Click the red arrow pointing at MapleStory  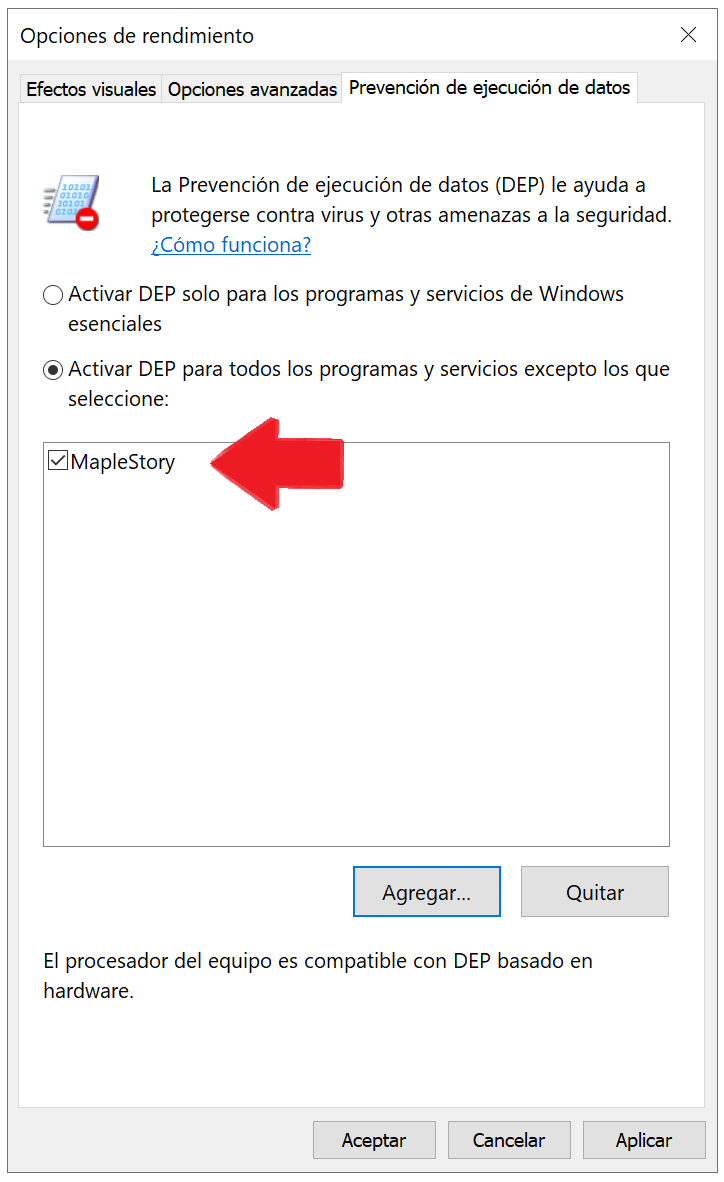(x=277, y=463)
